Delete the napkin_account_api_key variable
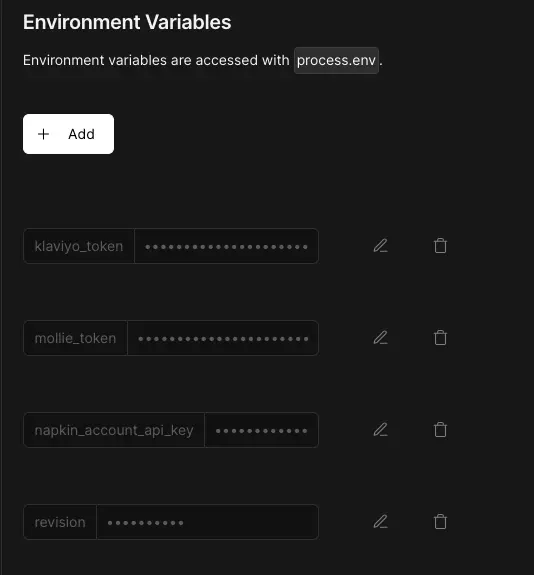The image size is (534, 575). [x=440, y=430]
